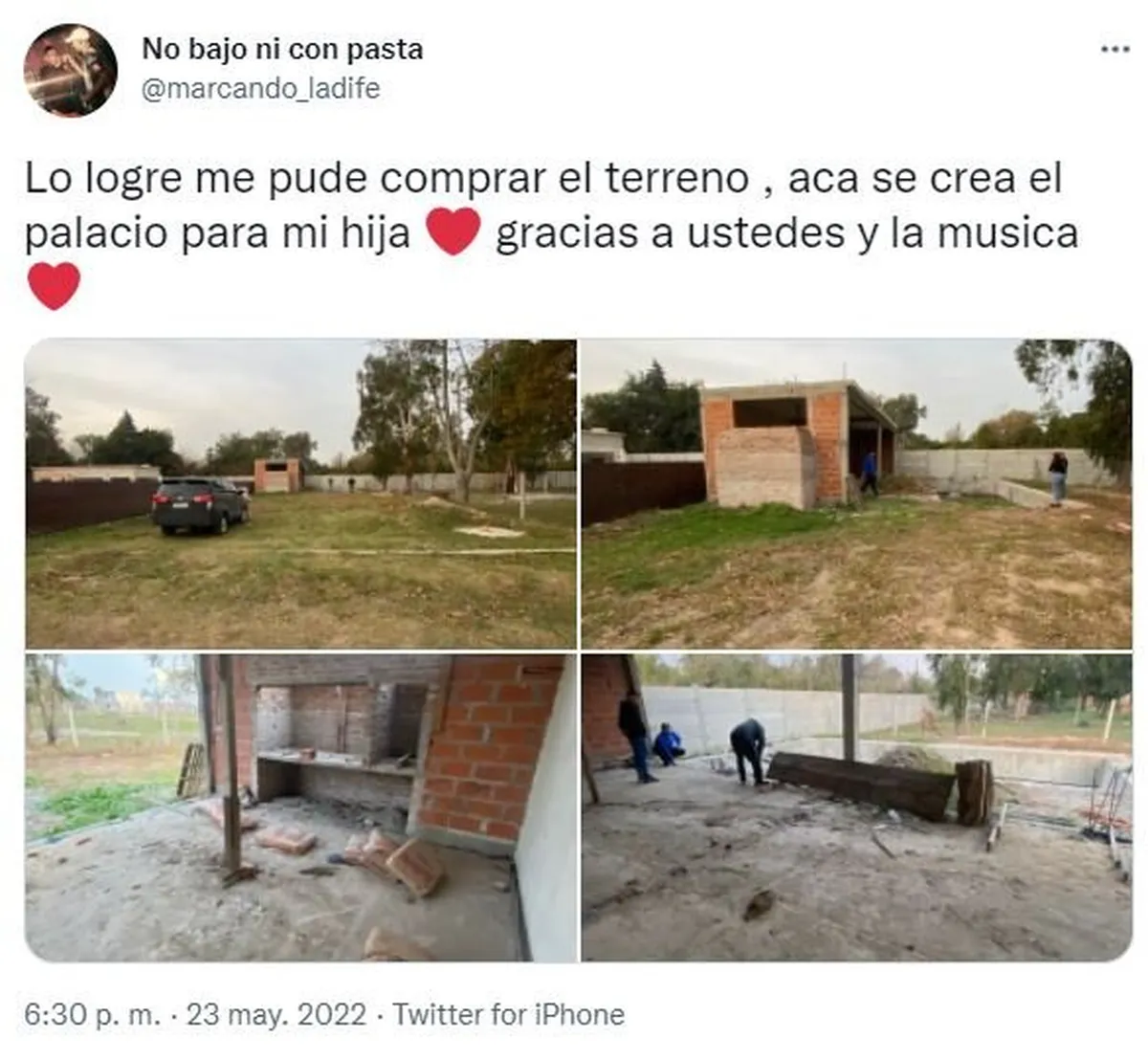Click the crouching person in blue jacket

[x=668, y=744]
